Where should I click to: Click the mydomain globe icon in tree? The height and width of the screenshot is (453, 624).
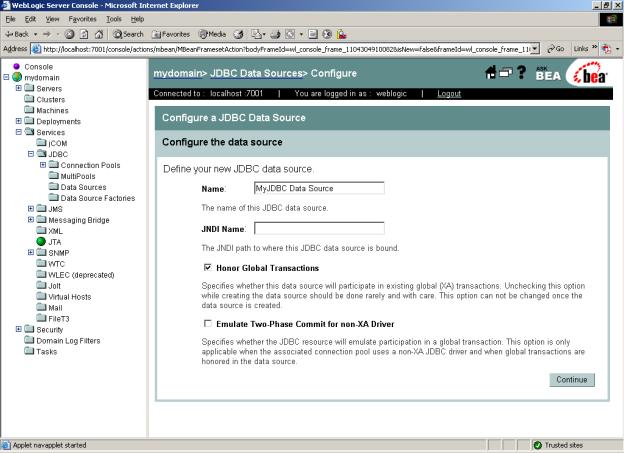(x=17, y=77)
